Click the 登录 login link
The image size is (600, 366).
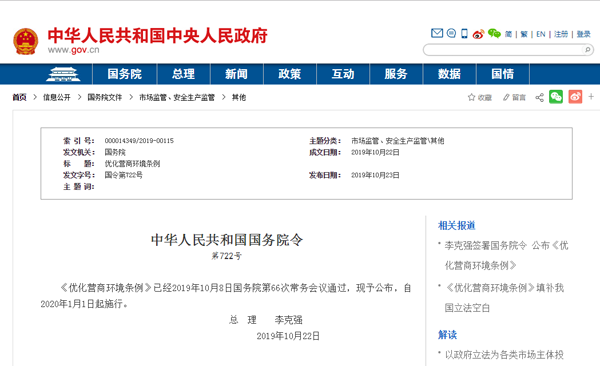coord(584,34)
